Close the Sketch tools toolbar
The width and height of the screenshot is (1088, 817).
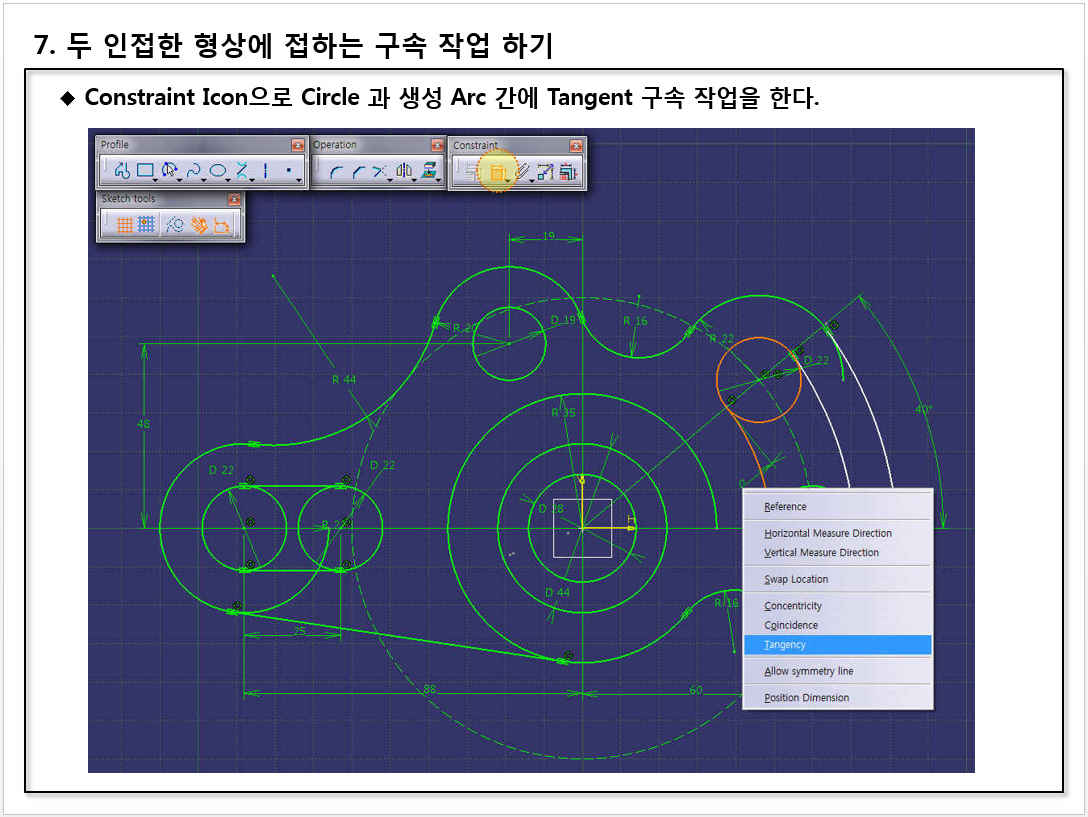tap(234, 200)
